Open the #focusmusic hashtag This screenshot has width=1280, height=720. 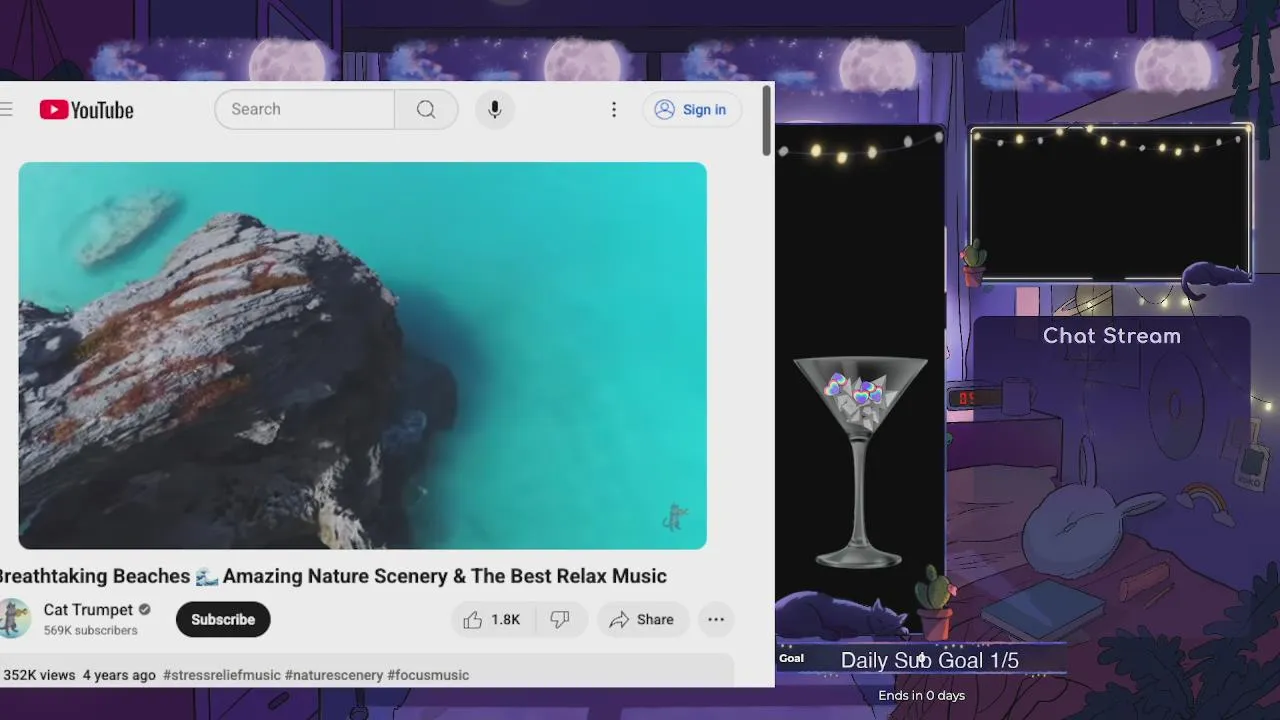[x=428, y=675]
